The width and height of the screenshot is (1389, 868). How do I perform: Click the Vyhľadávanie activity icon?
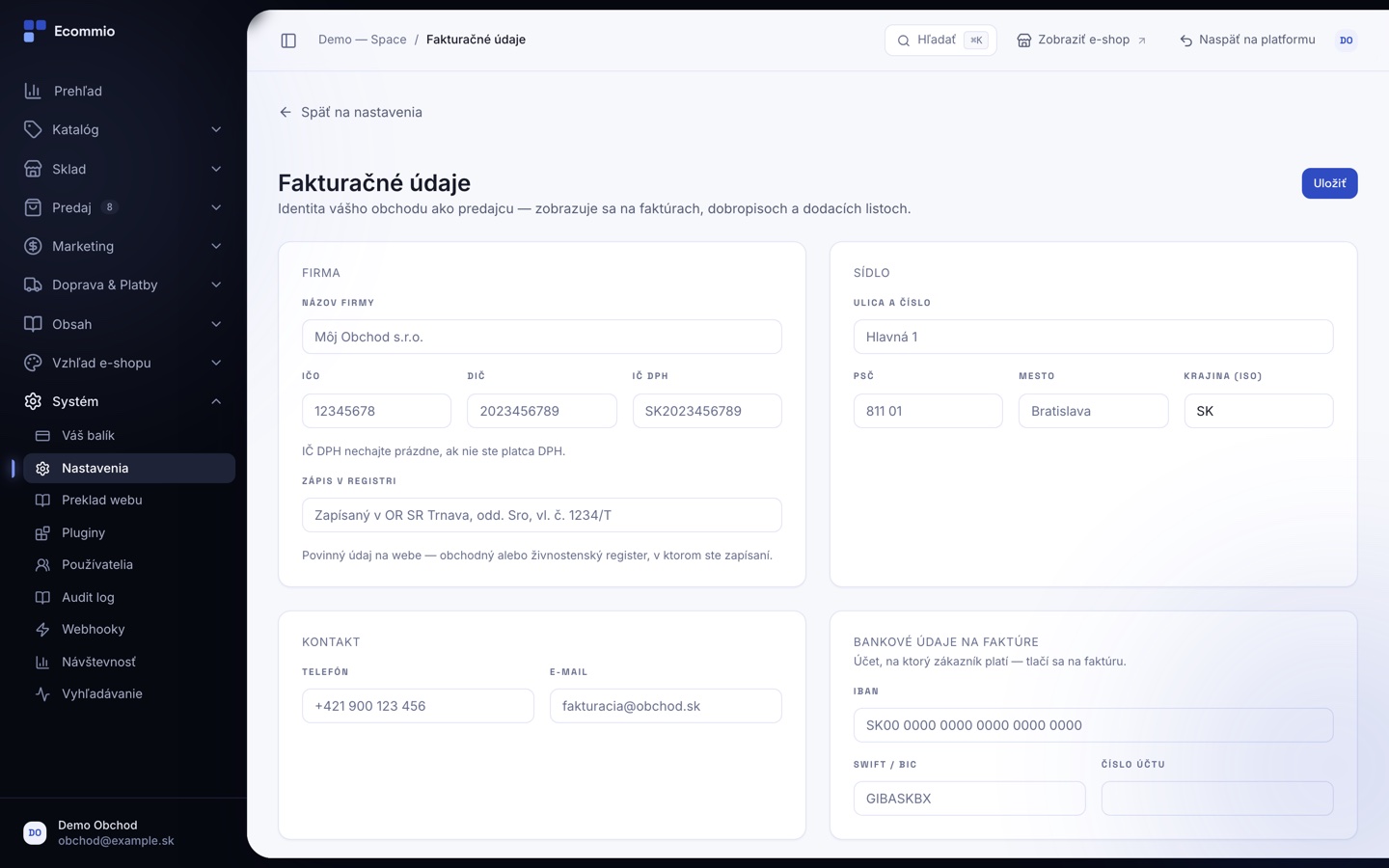tap(42, 694)
